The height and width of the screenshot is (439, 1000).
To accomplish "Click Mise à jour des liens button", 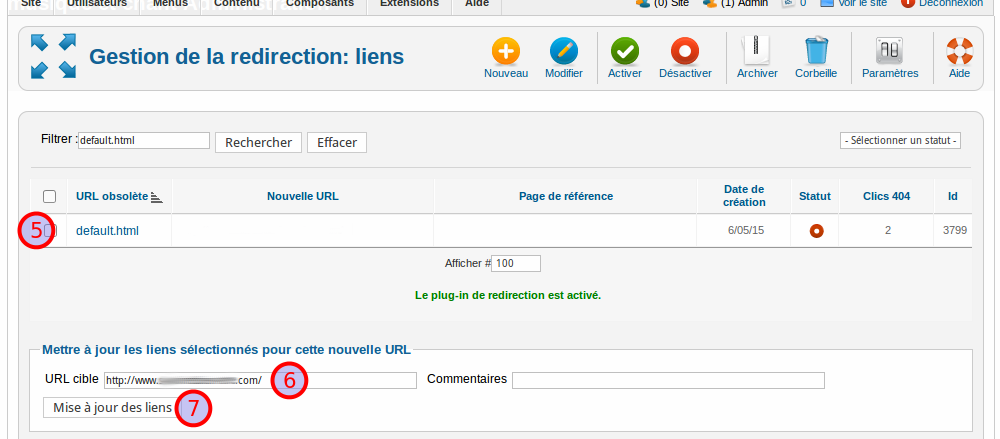I will [x=112, y=408].
